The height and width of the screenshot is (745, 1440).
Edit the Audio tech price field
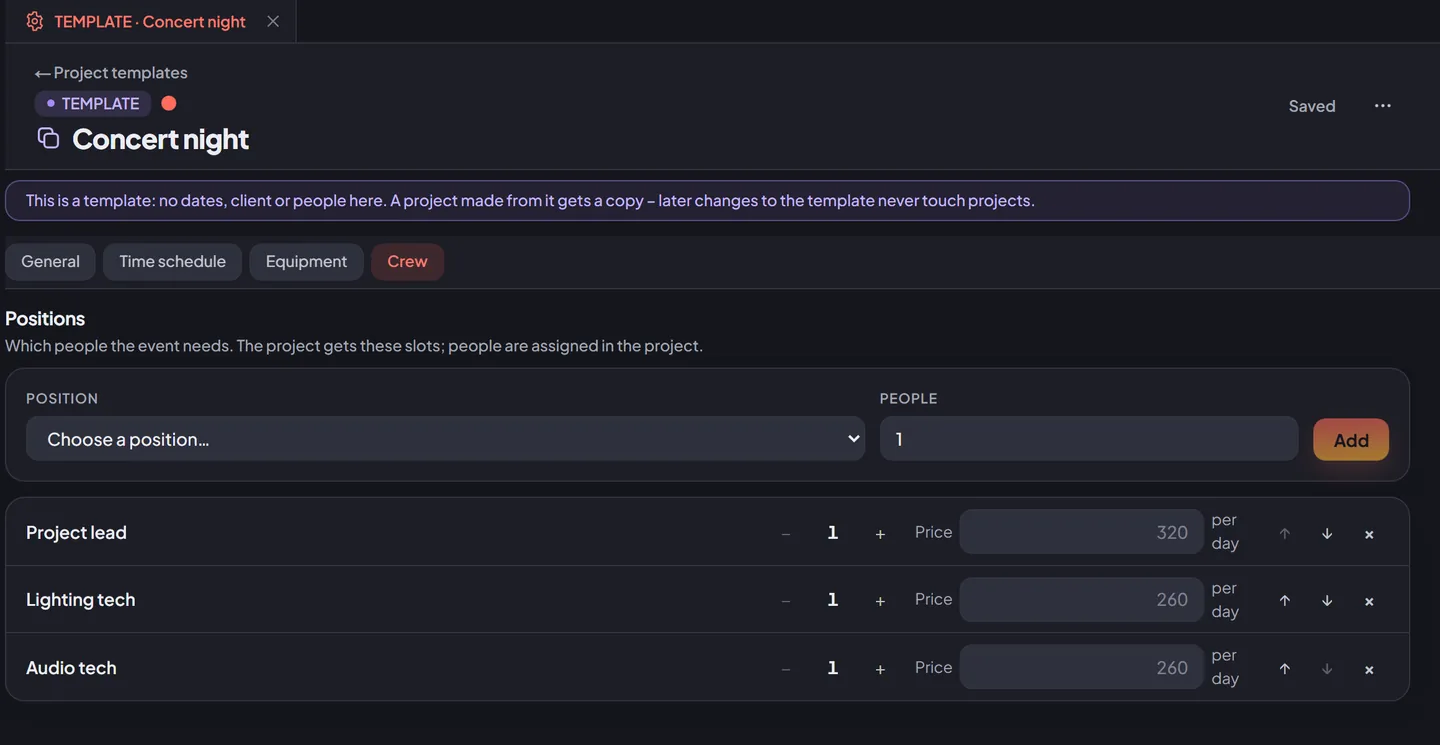click(1081, 667)
